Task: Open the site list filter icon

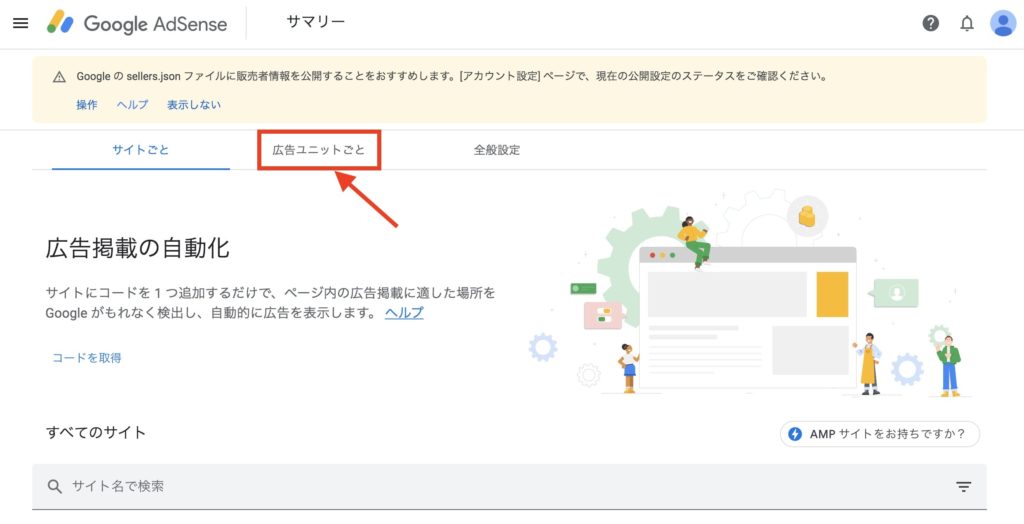Action: [963, 487]
